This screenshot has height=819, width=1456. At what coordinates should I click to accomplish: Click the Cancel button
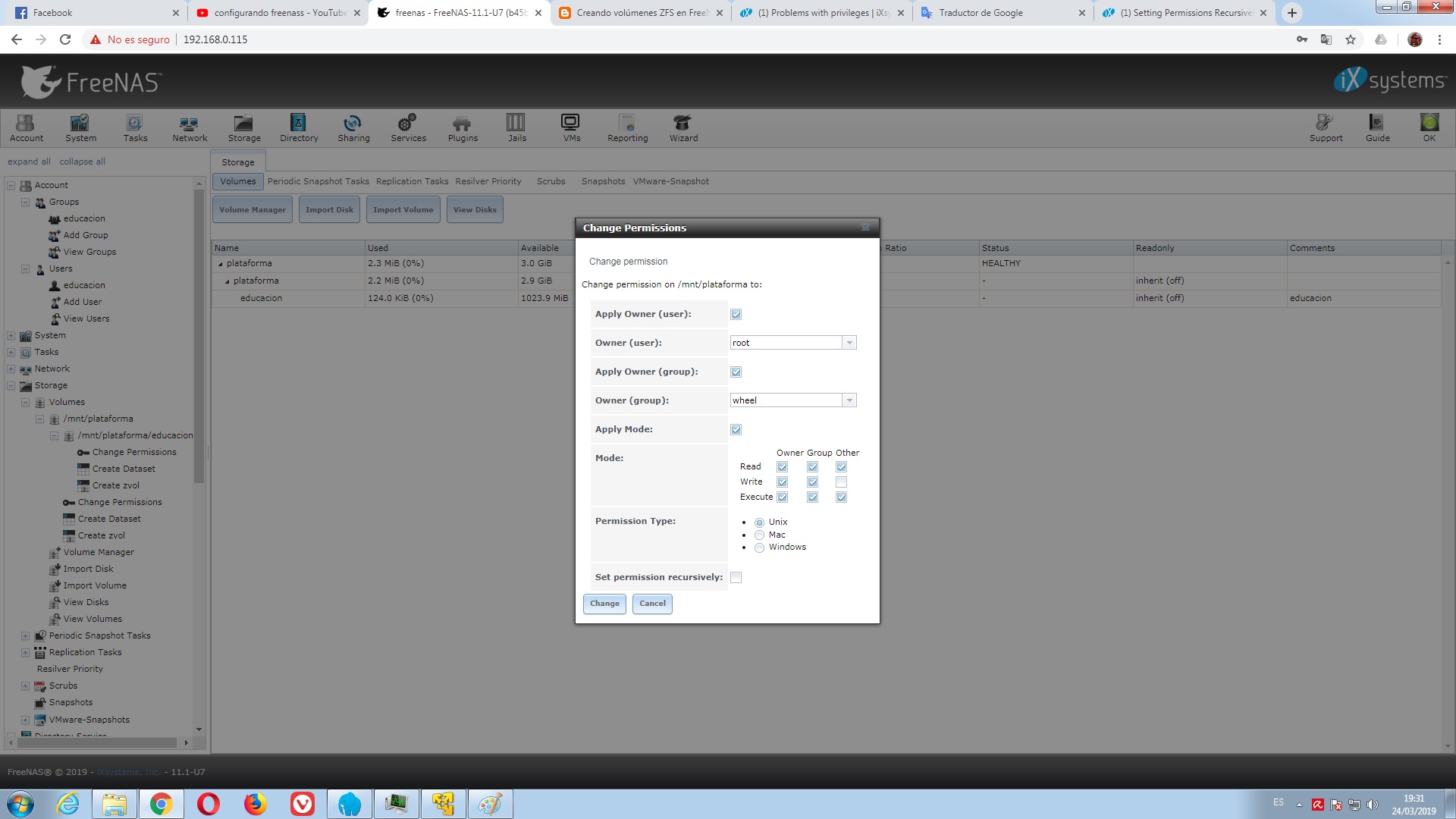[x=652, y=604]
